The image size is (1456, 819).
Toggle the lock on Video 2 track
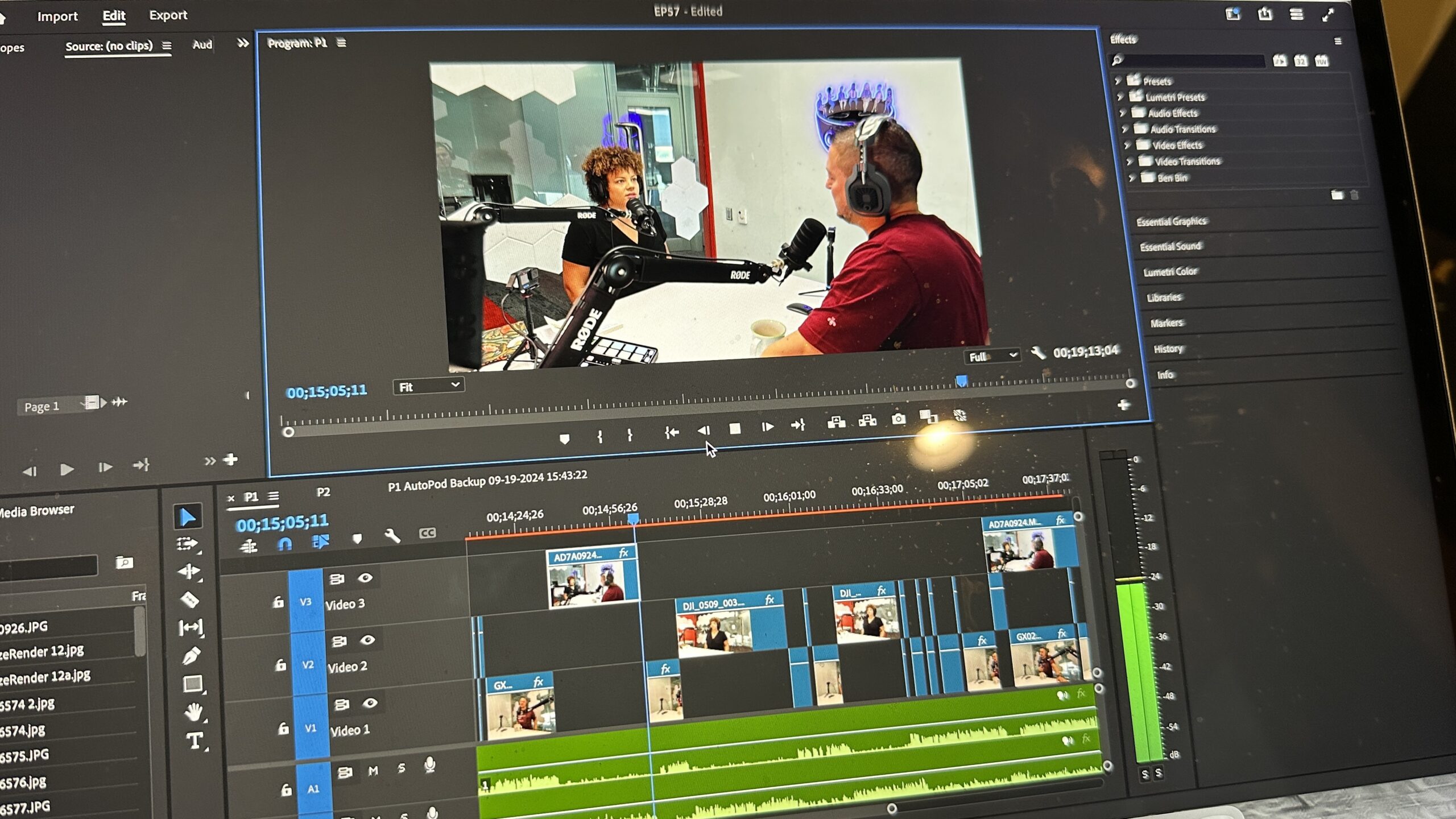[x=280, y=664]
